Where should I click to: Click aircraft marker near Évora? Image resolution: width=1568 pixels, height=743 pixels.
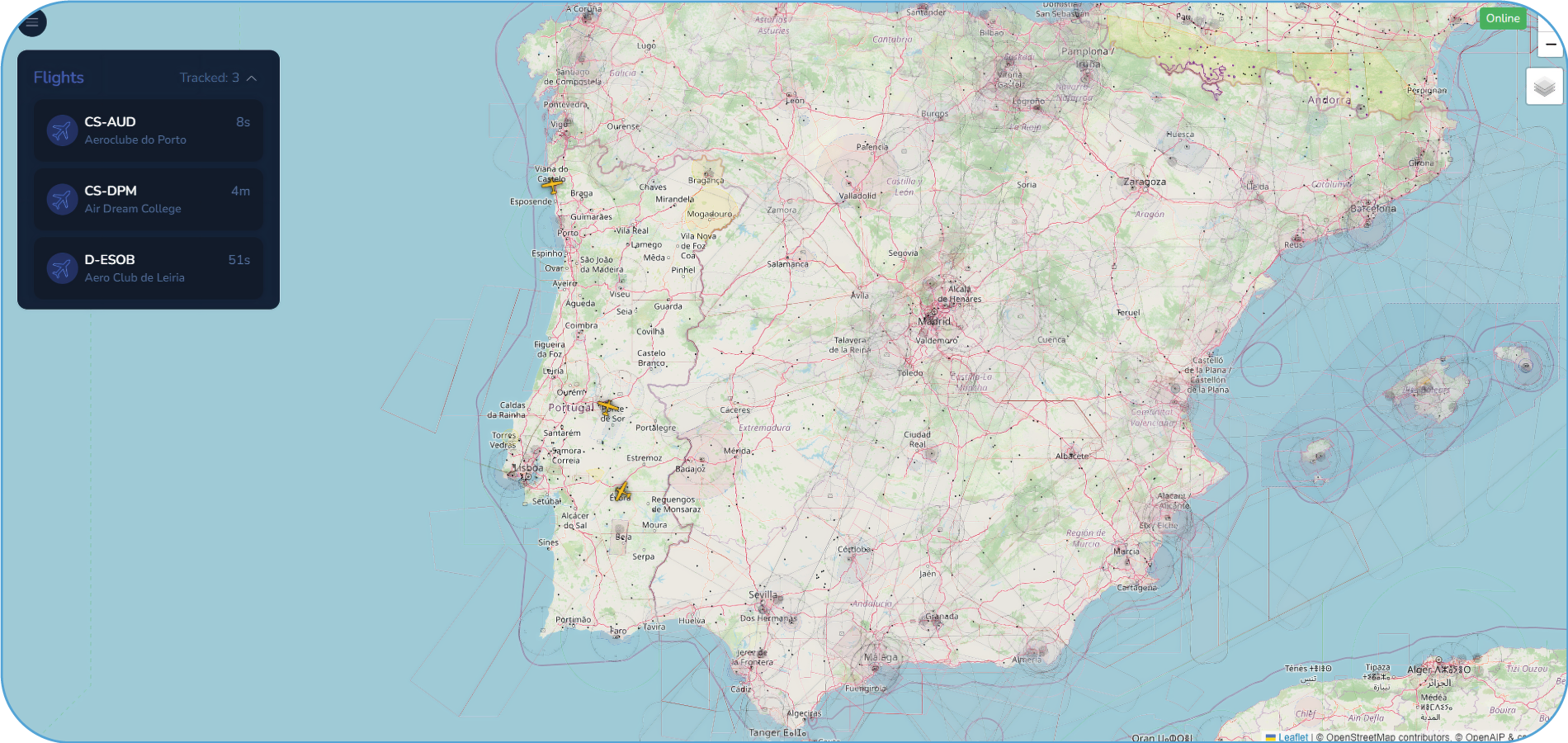point(621,492)
